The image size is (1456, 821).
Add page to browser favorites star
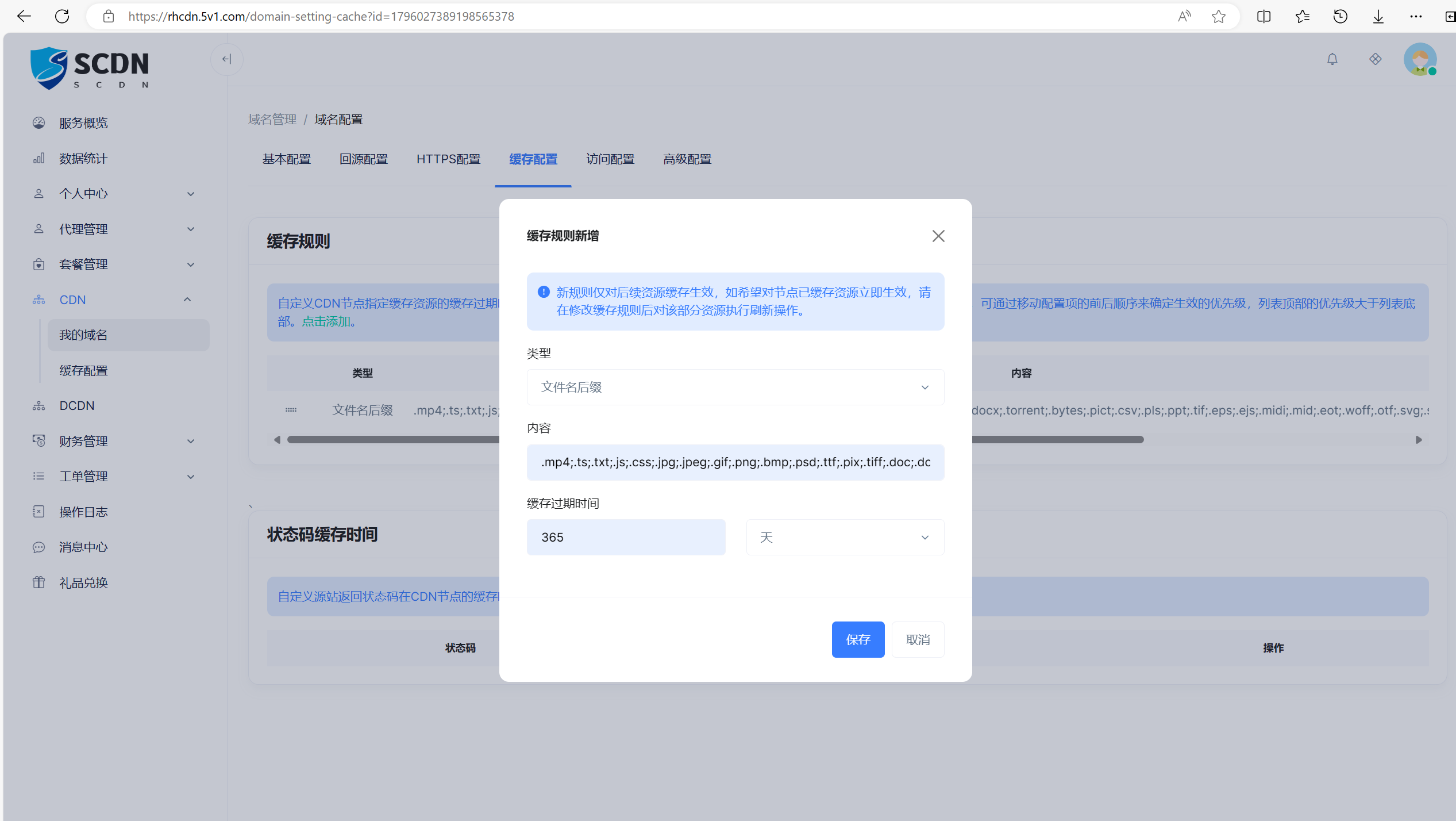click(x=1218, y=16)
